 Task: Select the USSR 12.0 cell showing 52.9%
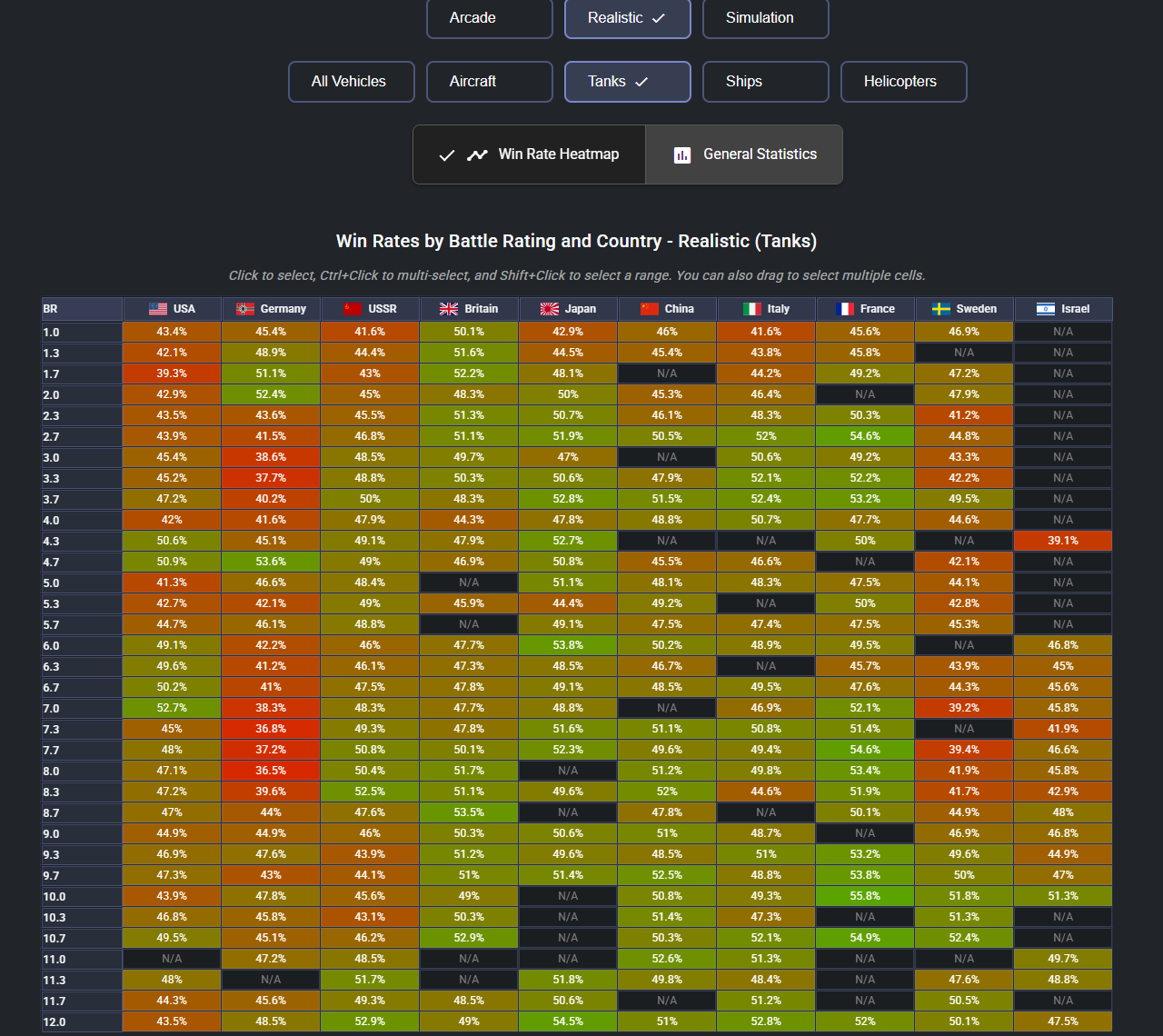[370, 1021]
